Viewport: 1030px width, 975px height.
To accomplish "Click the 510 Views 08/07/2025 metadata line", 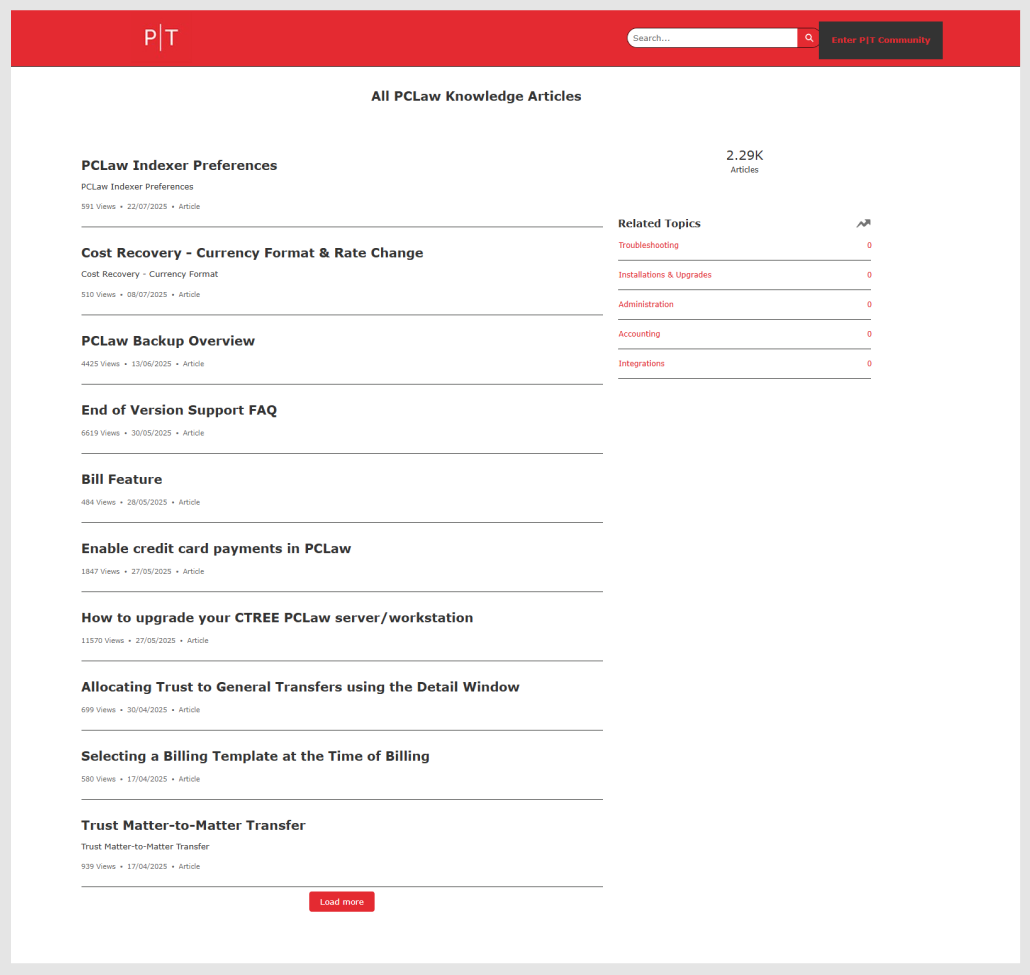I will [x=141, y=294].
